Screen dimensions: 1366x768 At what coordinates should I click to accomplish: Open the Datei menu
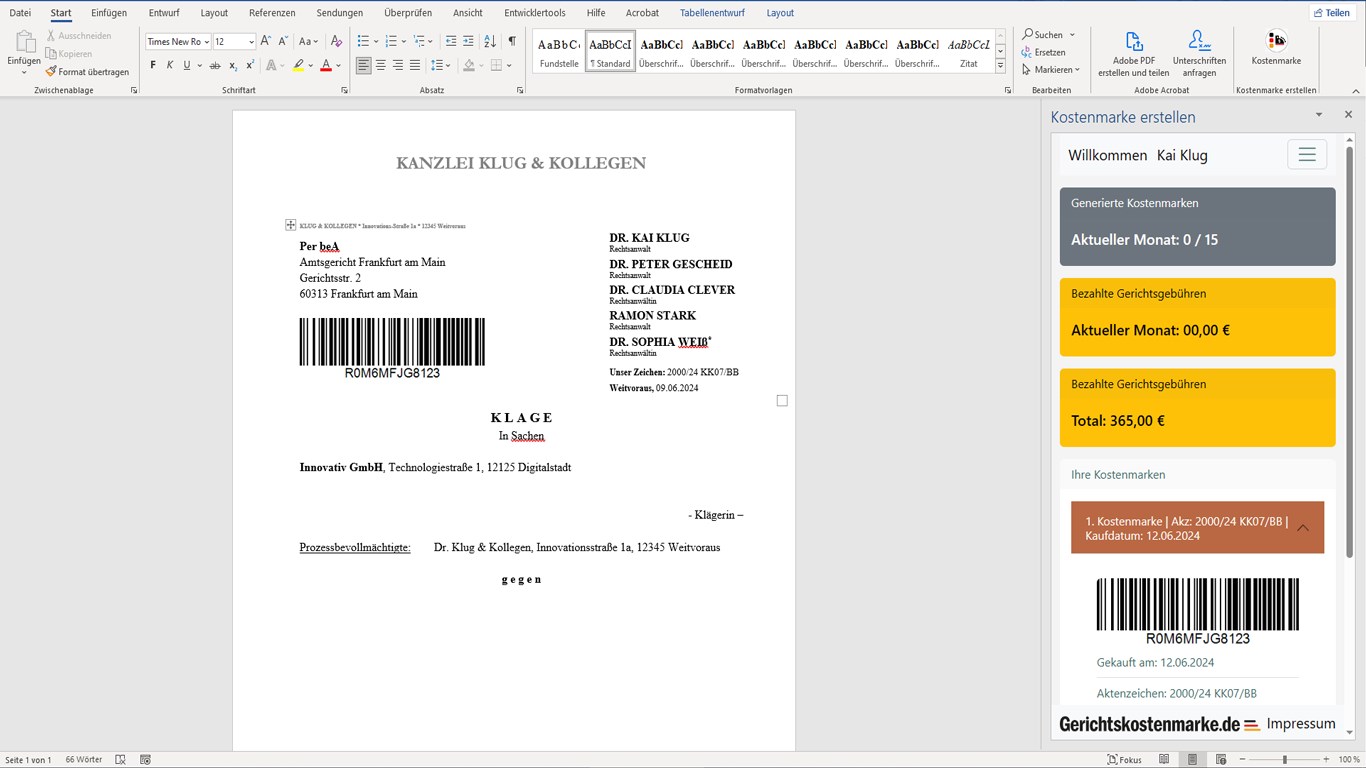20,13
